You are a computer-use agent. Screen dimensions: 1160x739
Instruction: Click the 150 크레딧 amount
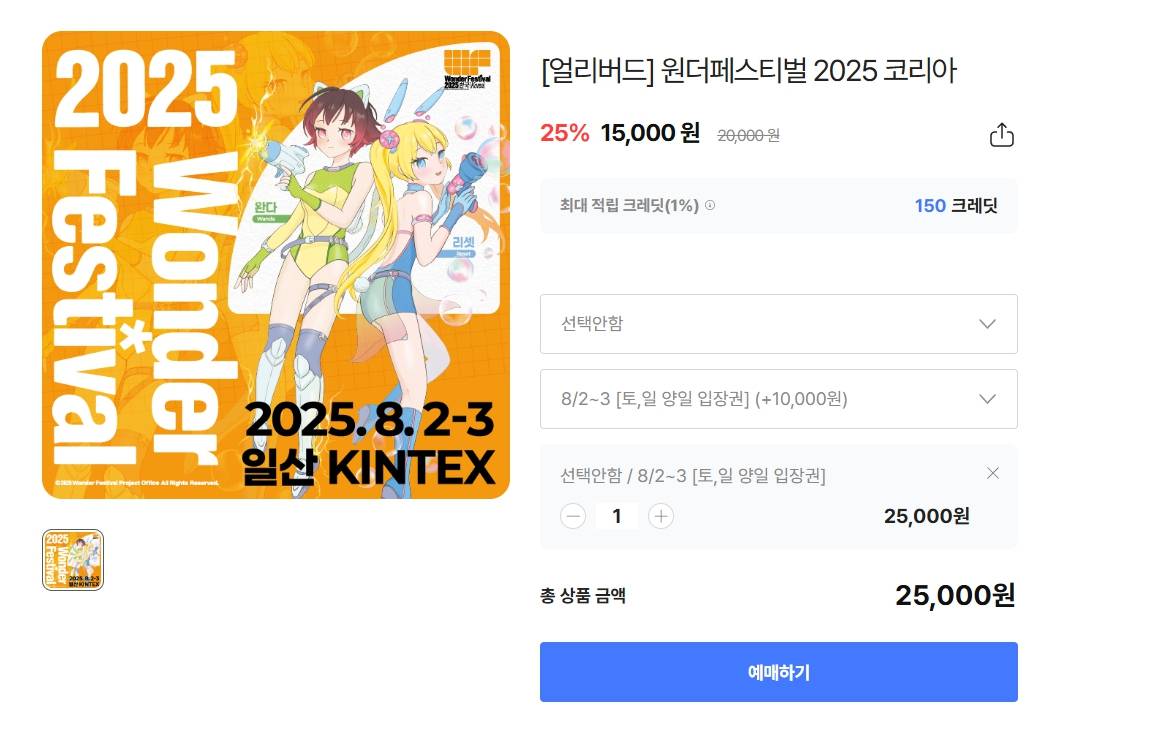point(956,206)
